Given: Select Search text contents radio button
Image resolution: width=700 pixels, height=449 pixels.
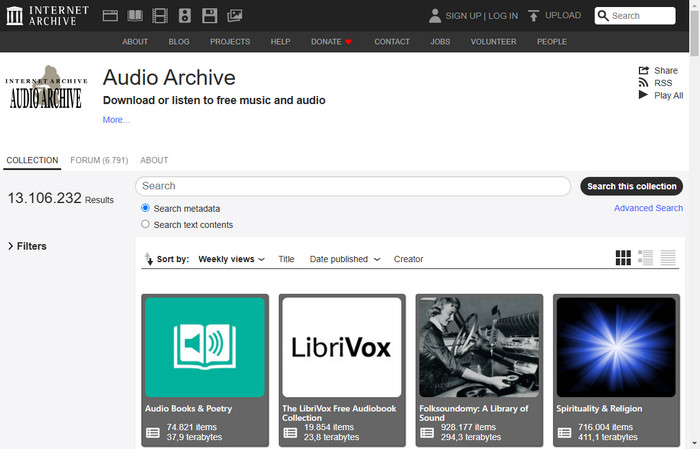Looking at the screenshot, I should [145, 224].
